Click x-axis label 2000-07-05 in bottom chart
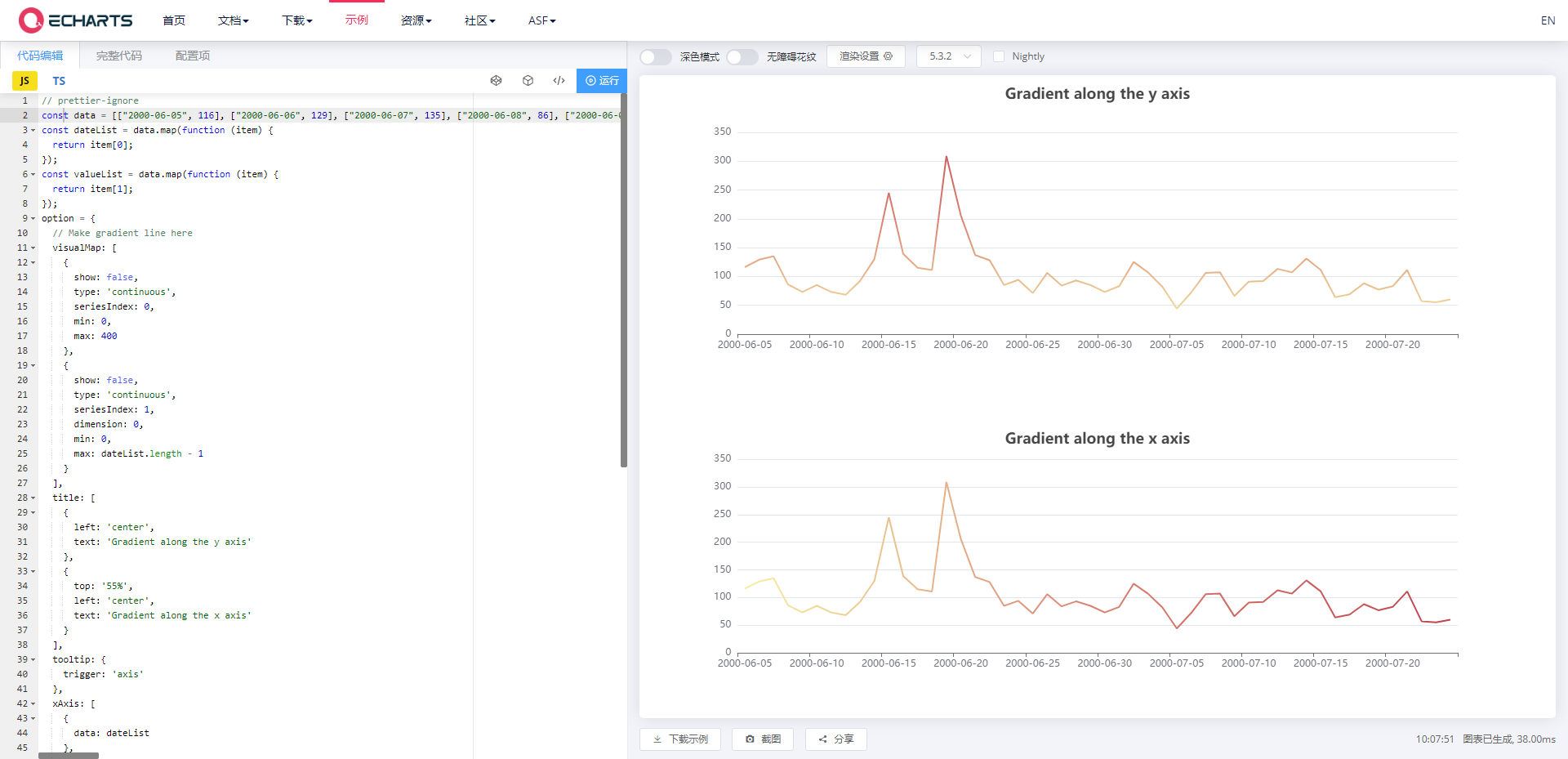Screen dimensions: 1568x759 1176,663
